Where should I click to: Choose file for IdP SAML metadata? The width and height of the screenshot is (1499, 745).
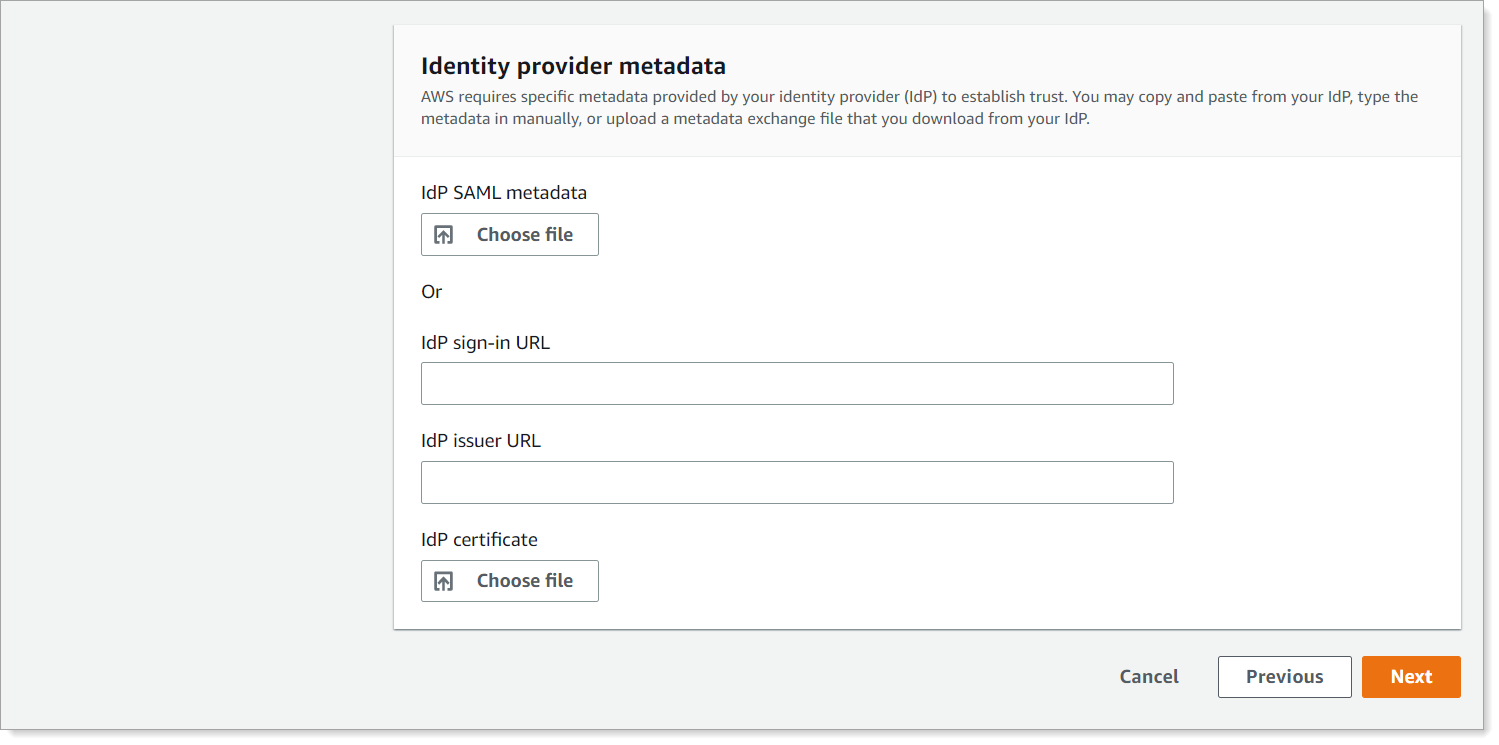point(510,235)
